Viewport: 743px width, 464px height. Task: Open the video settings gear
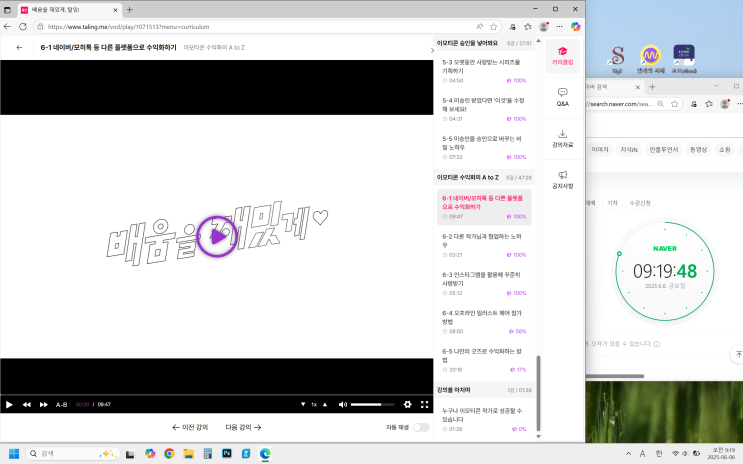tap(408, 404)
